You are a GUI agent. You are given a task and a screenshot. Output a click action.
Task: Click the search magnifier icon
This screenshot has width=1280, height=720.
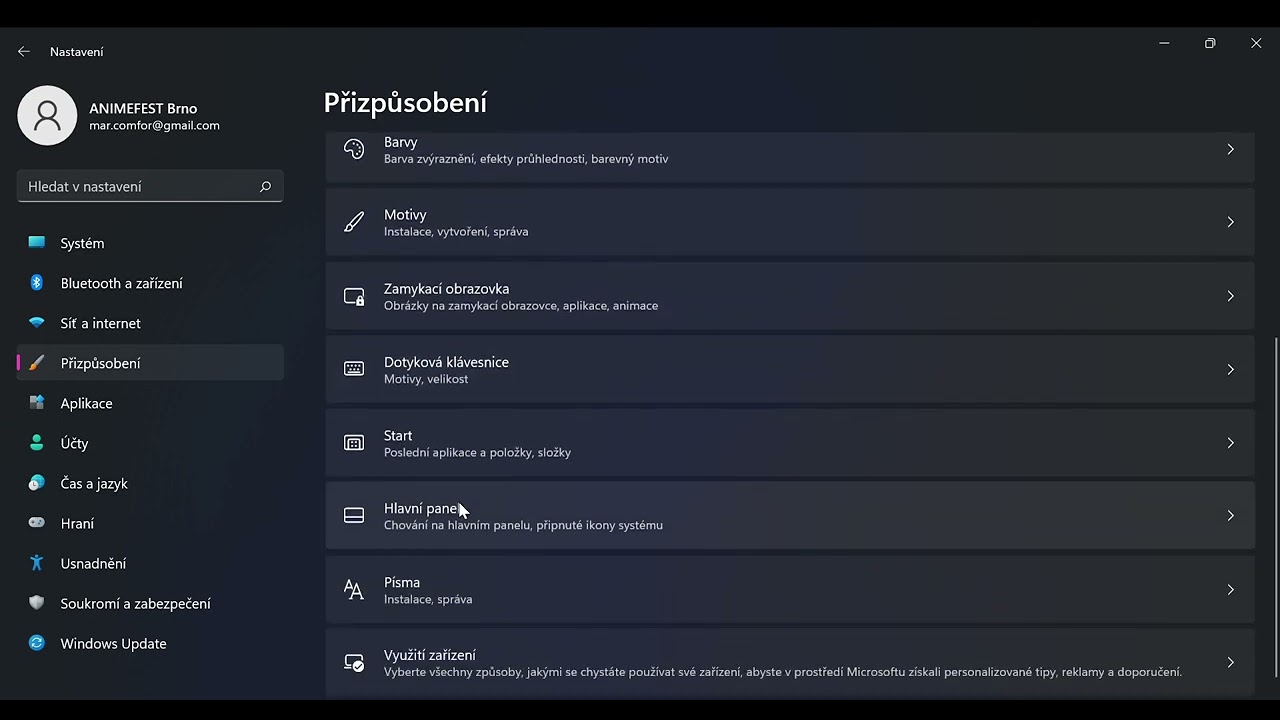tap(265, 186)
